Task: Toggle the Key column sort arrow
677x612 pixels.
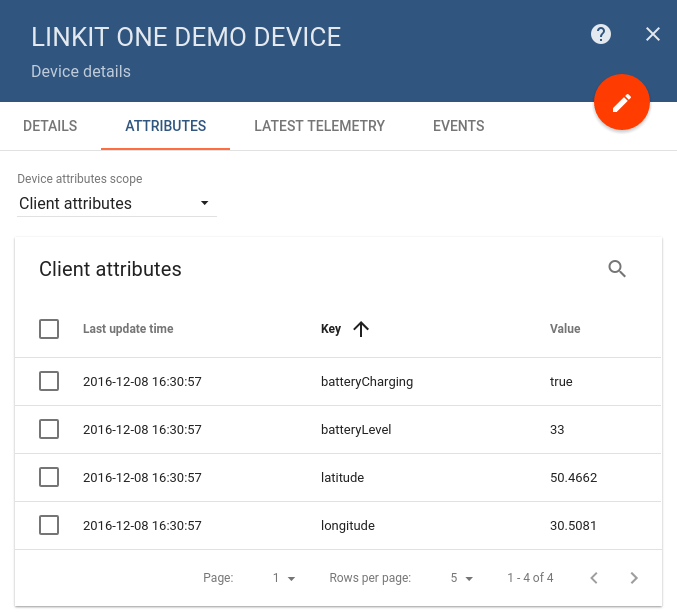Action: pos(361,329)
